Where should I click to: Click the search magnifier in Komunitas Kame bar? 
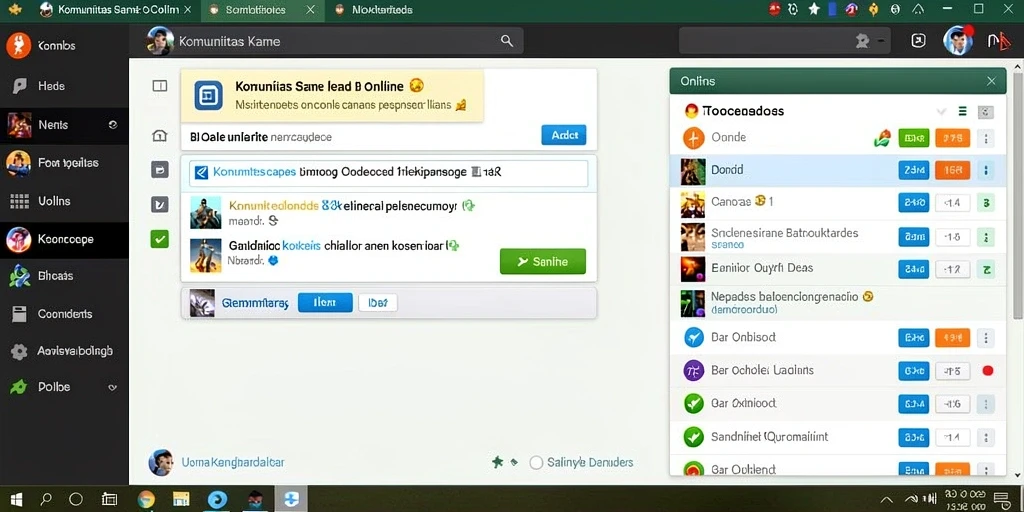(x=506, y=40)
